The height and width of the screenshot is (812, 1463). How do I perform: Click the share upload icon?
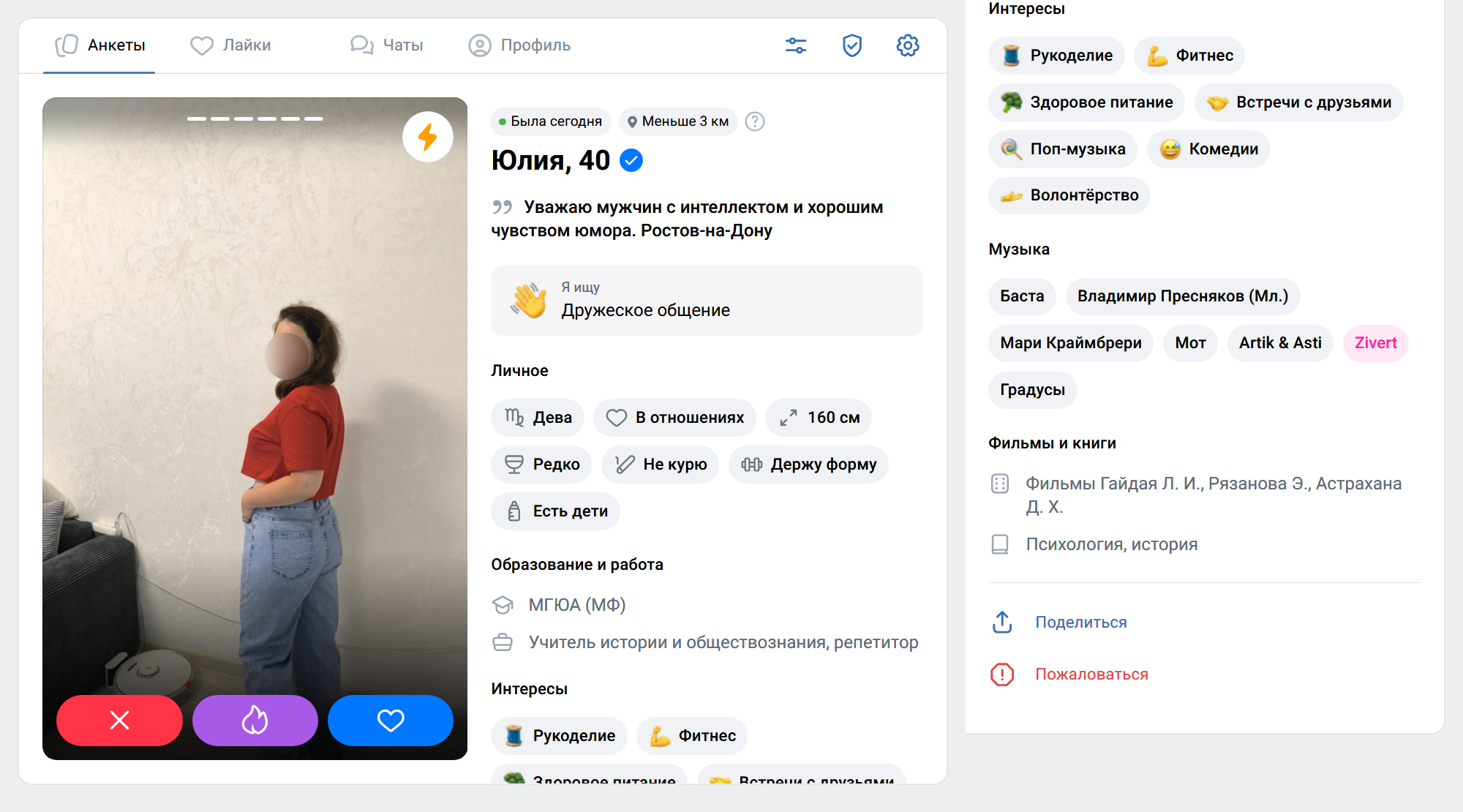tap(1002, 622)
